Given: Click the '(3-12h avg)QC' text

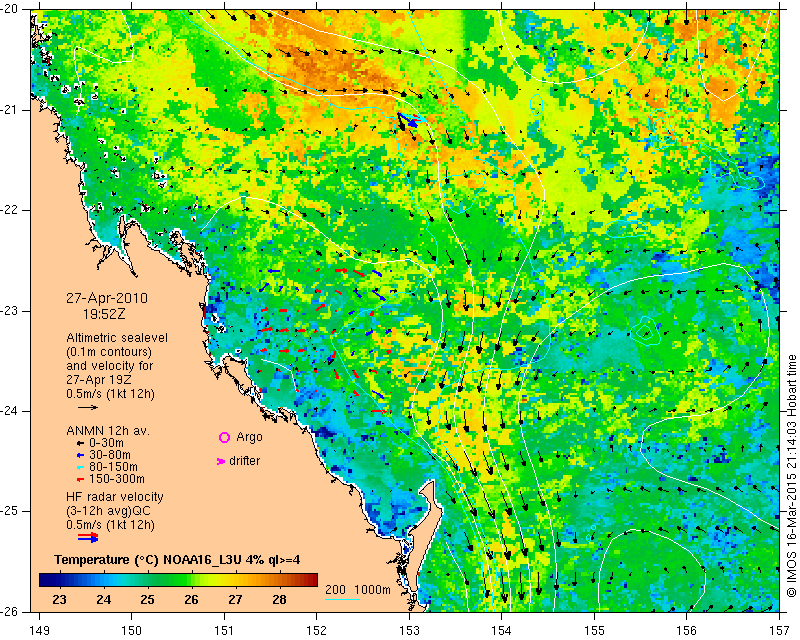Looking at the screenshot, I should tap(108, 511).
